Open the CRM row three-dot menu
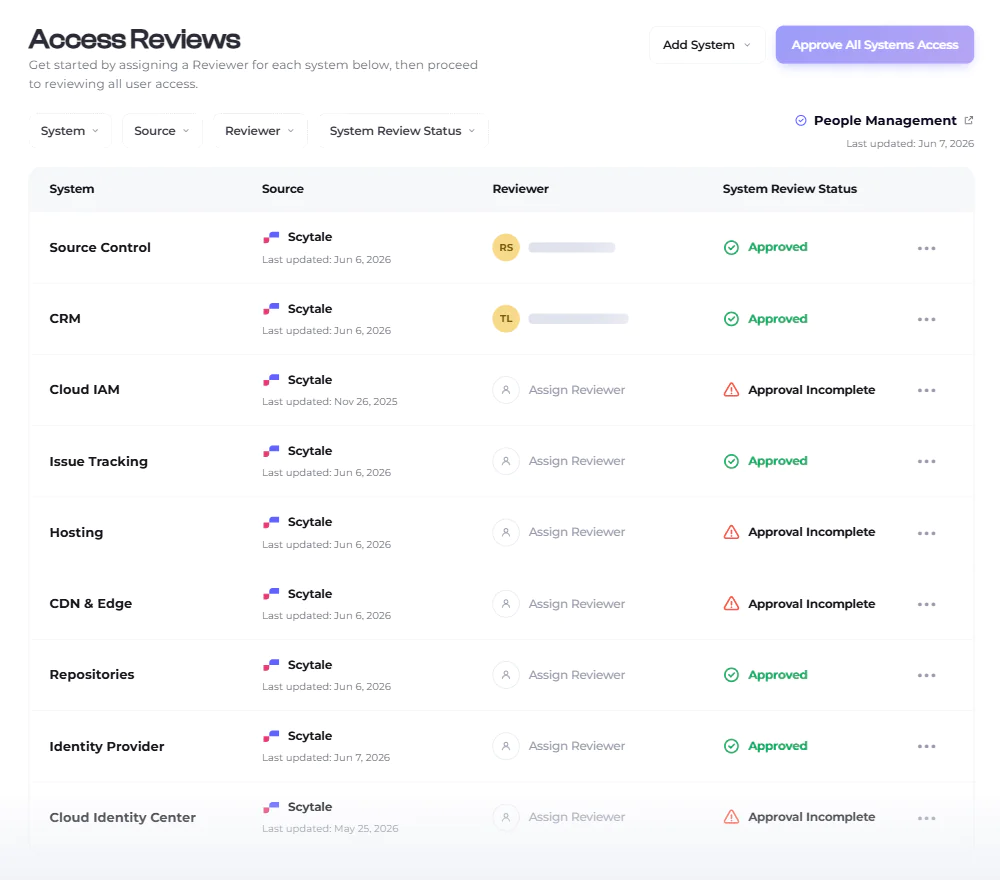1000x880 pixels. pos(926,319)
